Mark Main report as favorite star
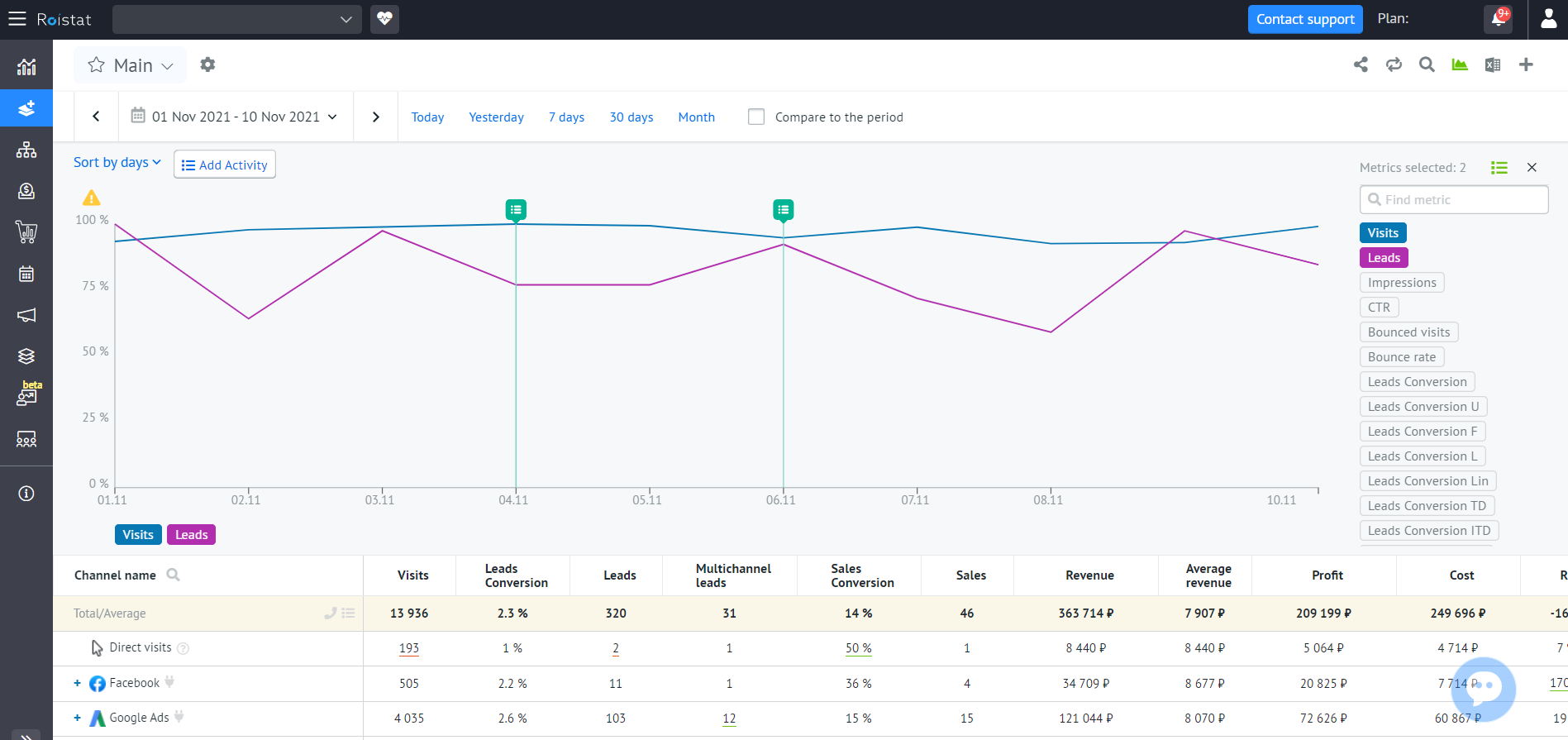This screenshot has width=1568, height=740. pos(97,64)
